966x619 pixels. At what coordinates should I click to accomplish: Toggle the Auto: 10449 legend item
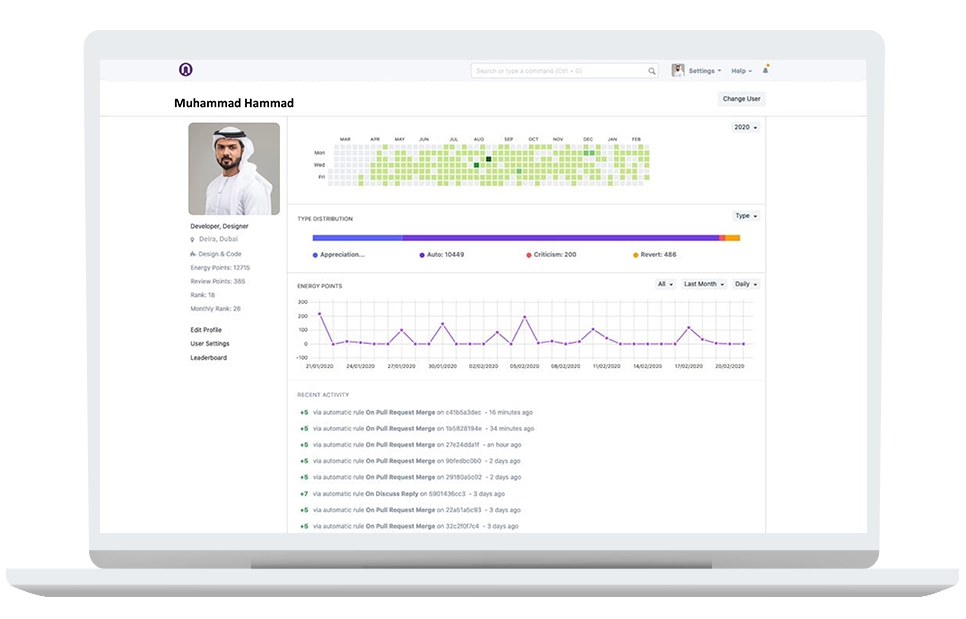click(440, 255)
